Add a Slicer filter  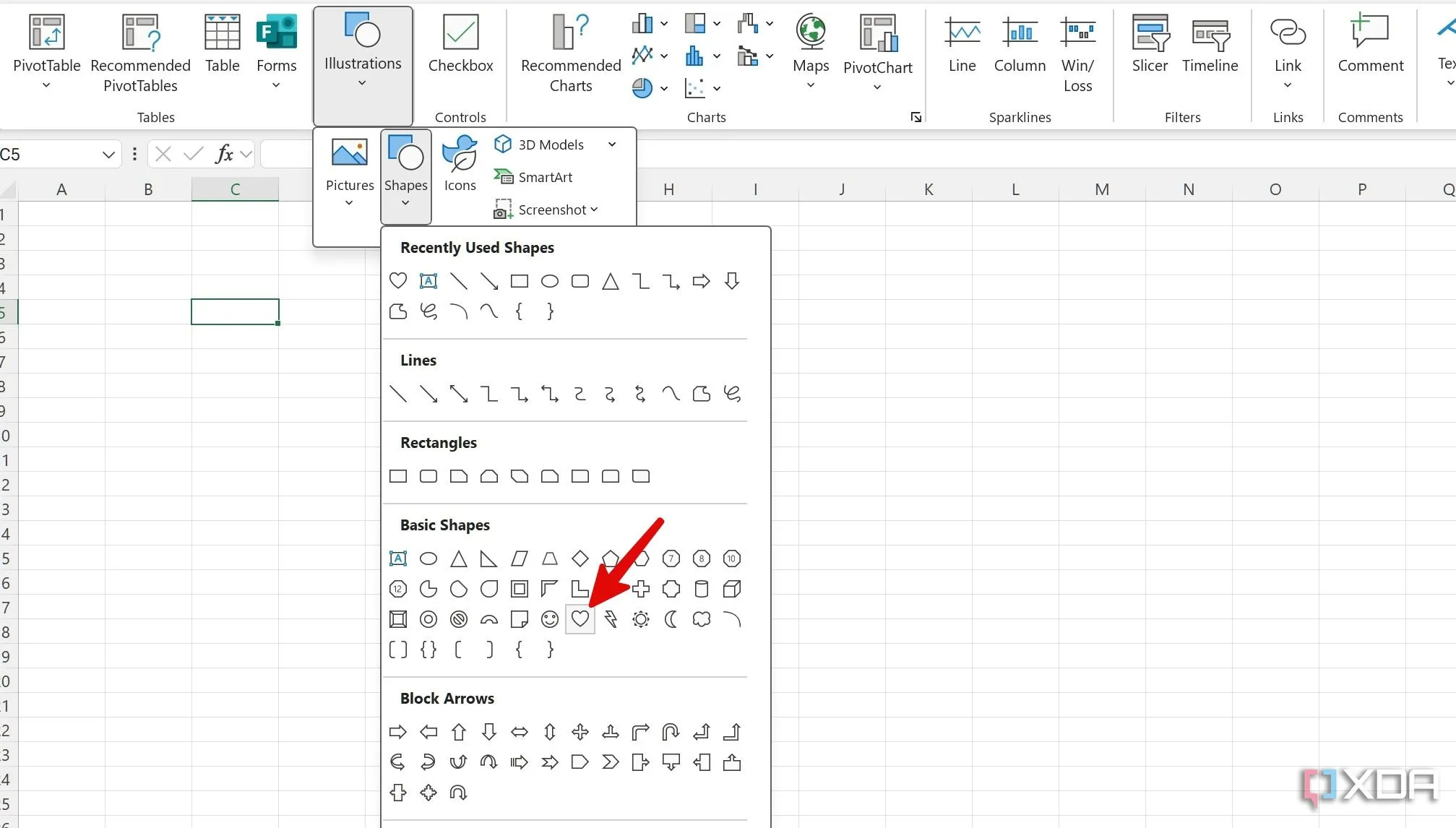1149,43
